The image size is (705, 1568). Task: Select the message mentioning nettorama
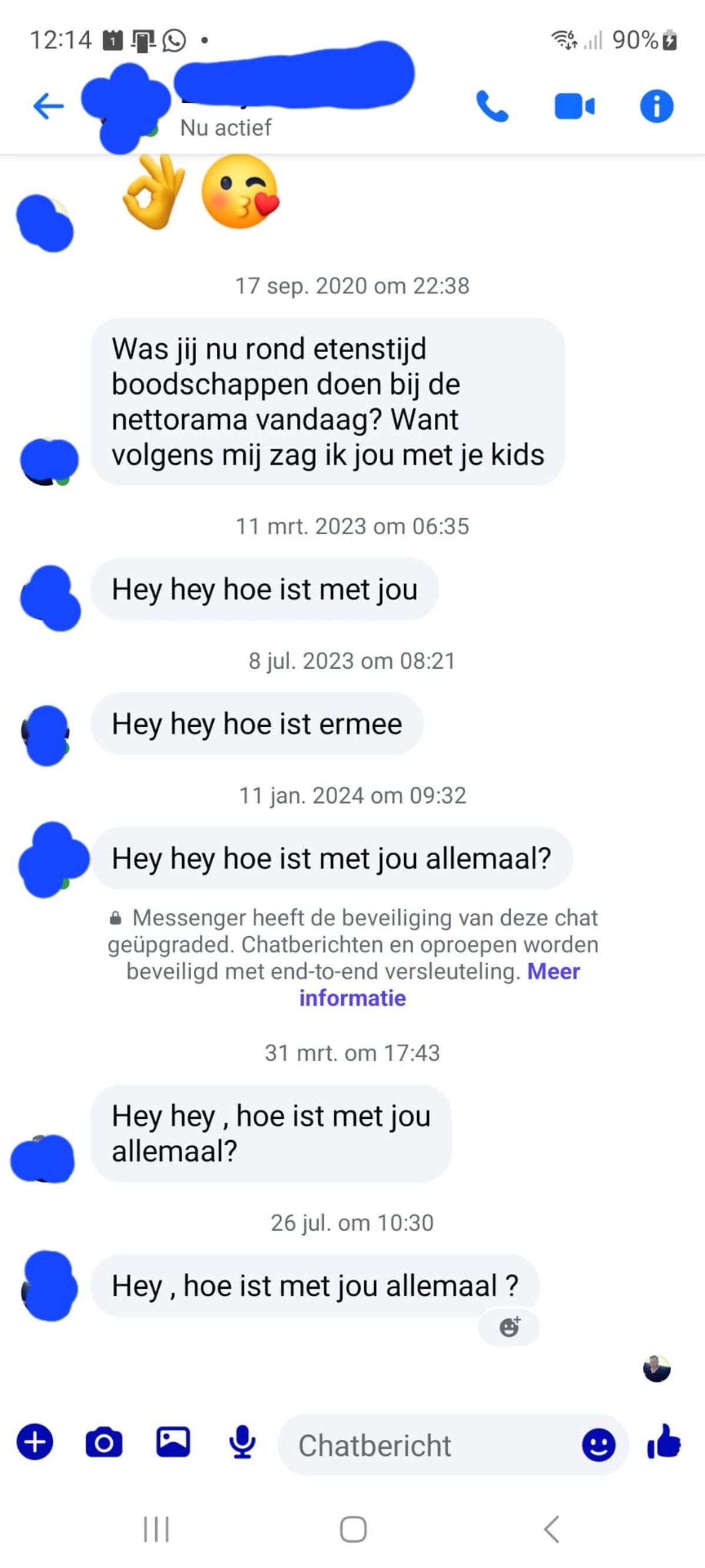[x=328, y=401]
